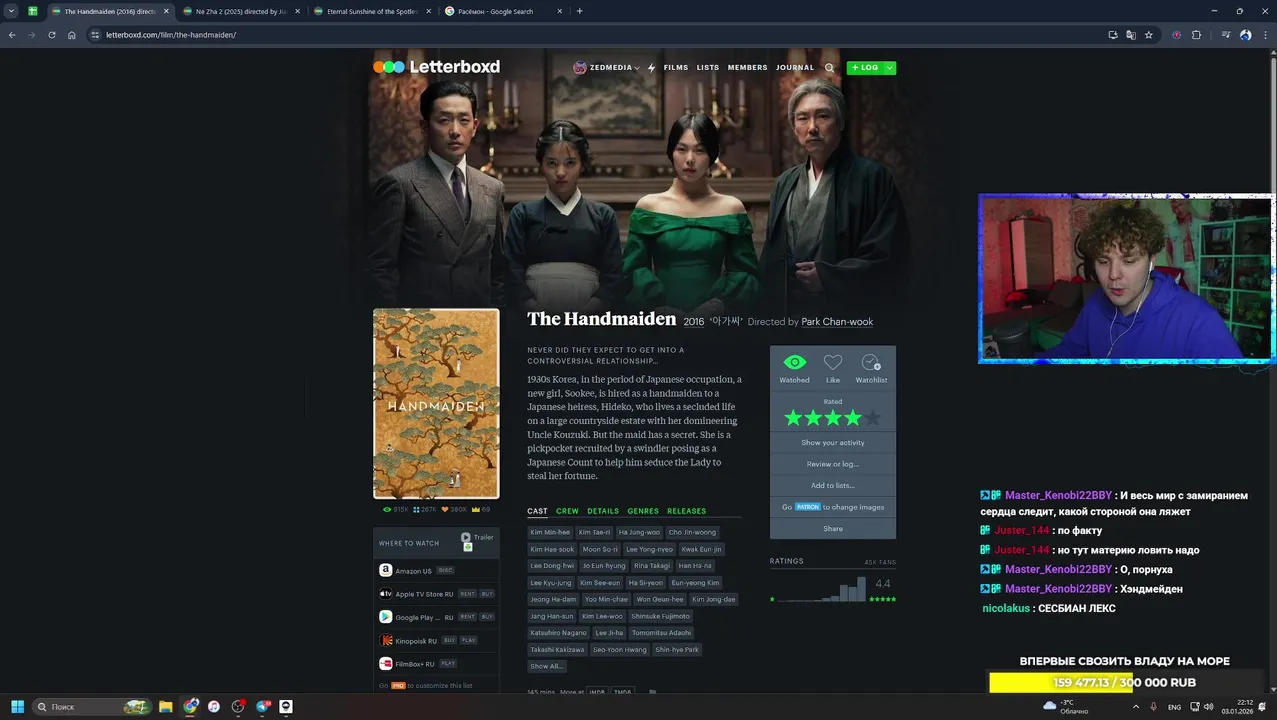Click the Letterboxd logo

[436, 67]
